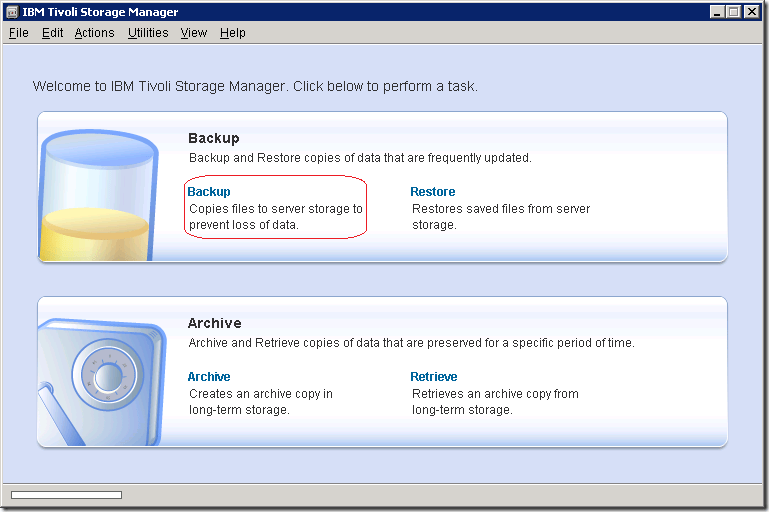Close the IBM Tivoli Storage Manager window

(x=753, y=12)
